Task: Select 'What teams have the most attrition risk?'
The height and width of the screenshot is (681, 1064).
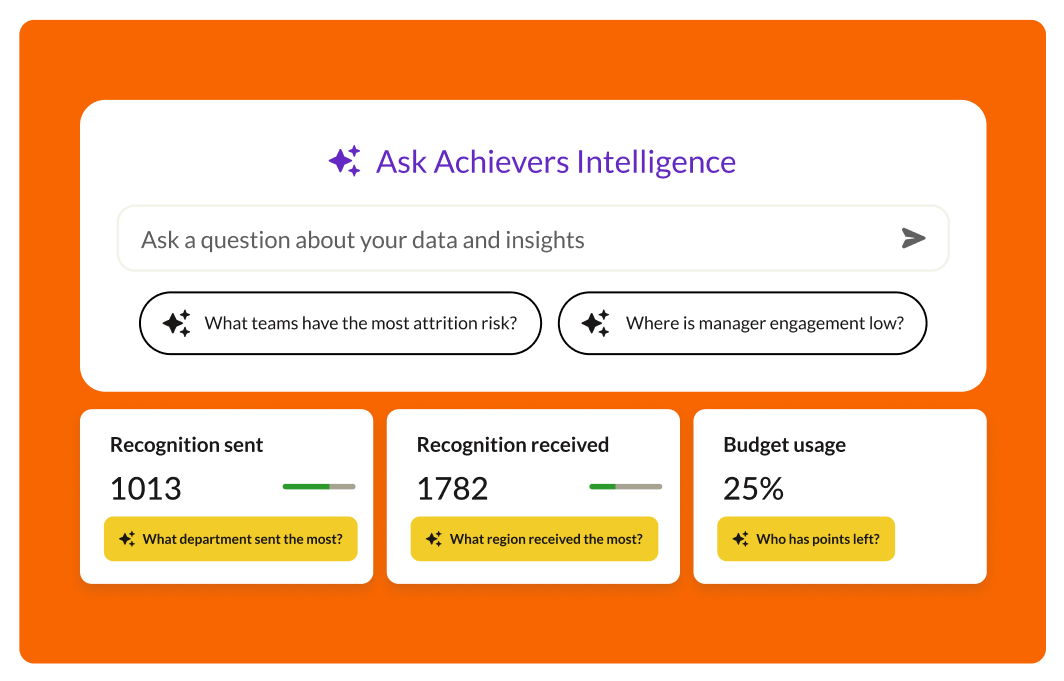Action: (x=340, y=322)
